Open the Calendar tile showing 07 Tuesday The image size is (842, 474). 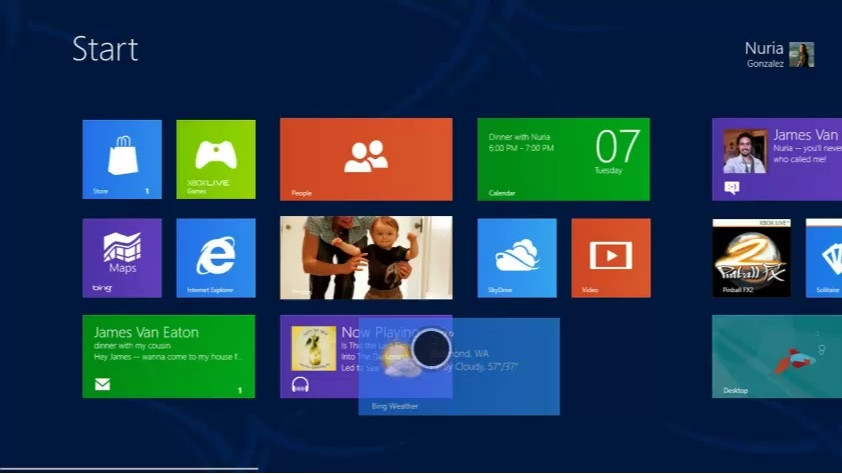(x=563, y=159)
